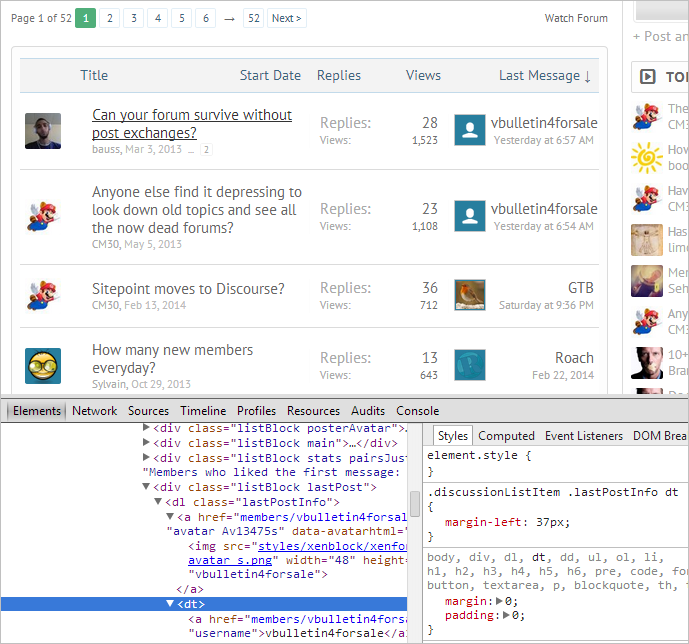Screen dimensions: 689x644
Task: Switch to the Network tab
Action: tap(94, 411)
